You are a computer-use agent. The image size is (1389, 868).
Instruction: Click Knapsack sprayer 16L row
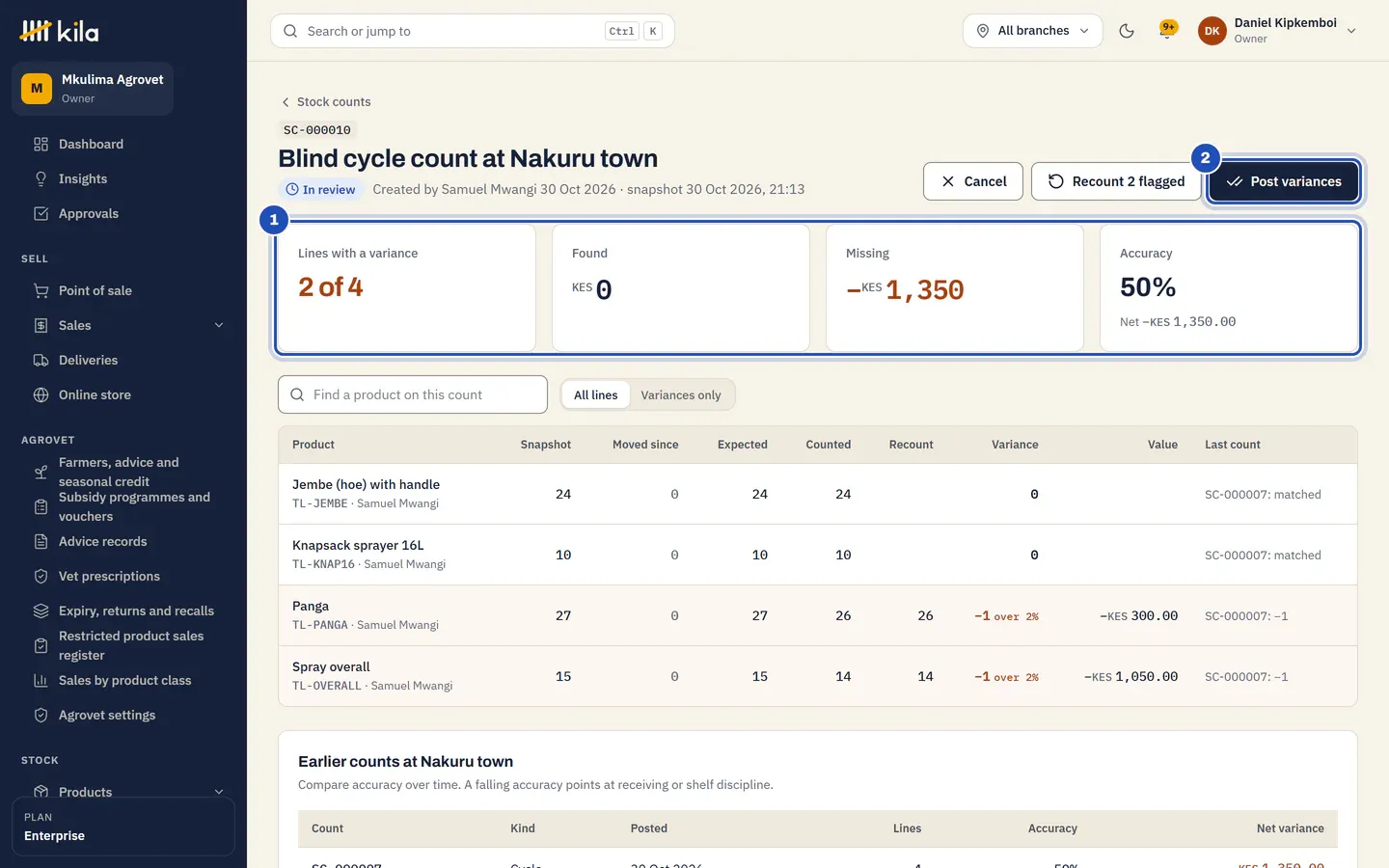tap(817, 555)
